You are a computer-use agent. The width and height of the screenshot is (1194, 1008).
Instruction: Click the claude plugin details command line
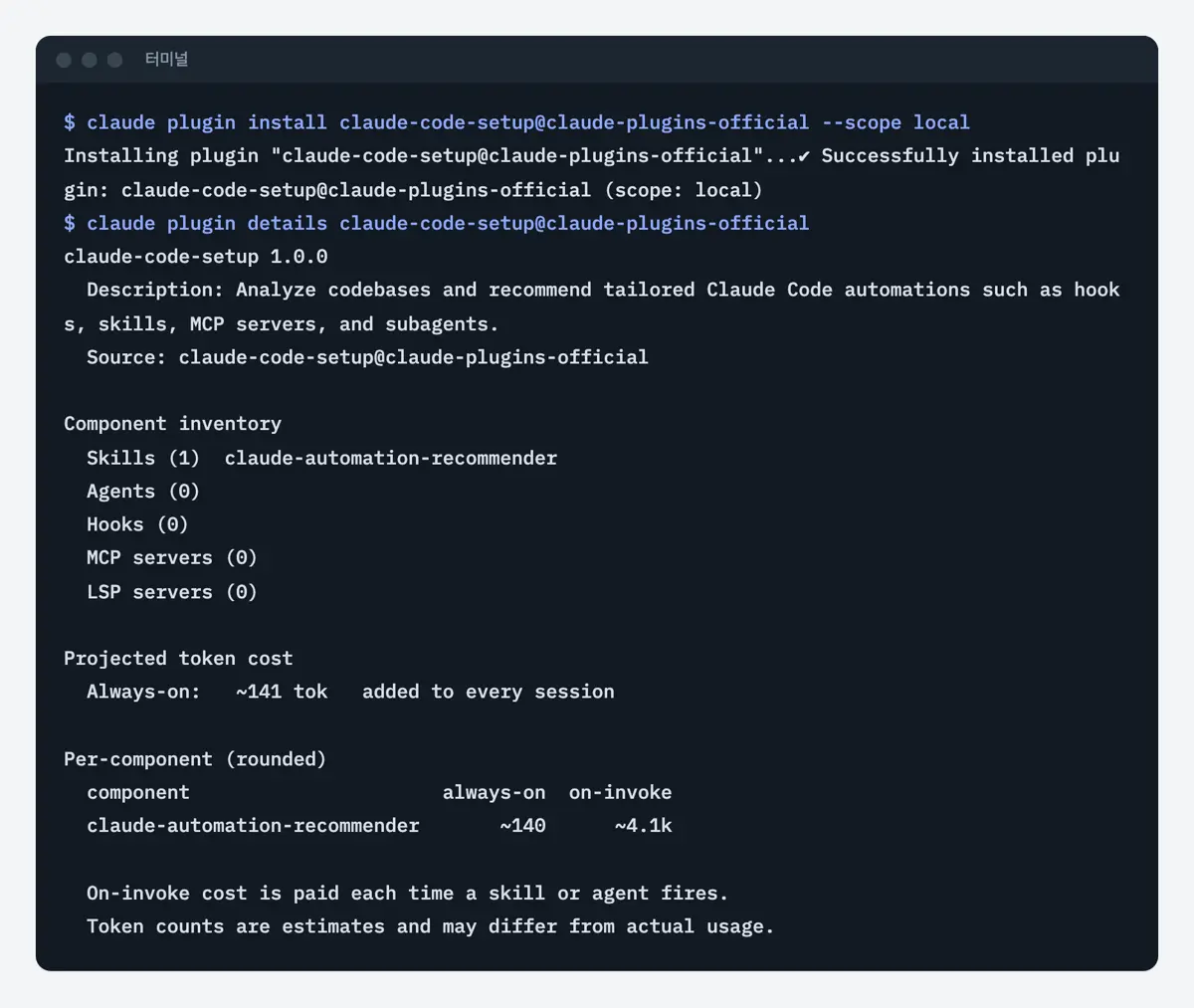(437, 223)
